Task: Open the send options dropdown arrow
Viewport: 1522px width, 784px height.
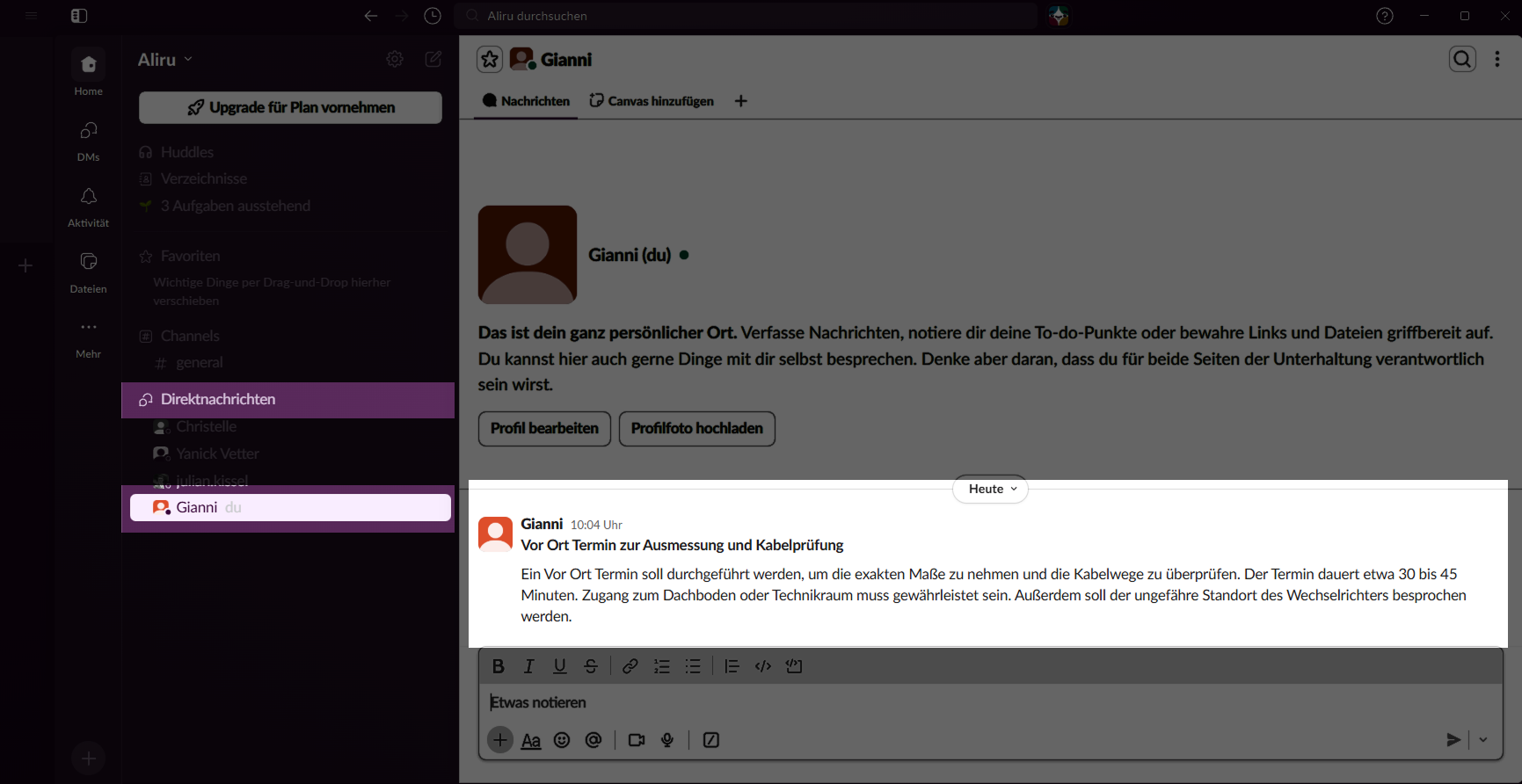Action: (1483, 740)
